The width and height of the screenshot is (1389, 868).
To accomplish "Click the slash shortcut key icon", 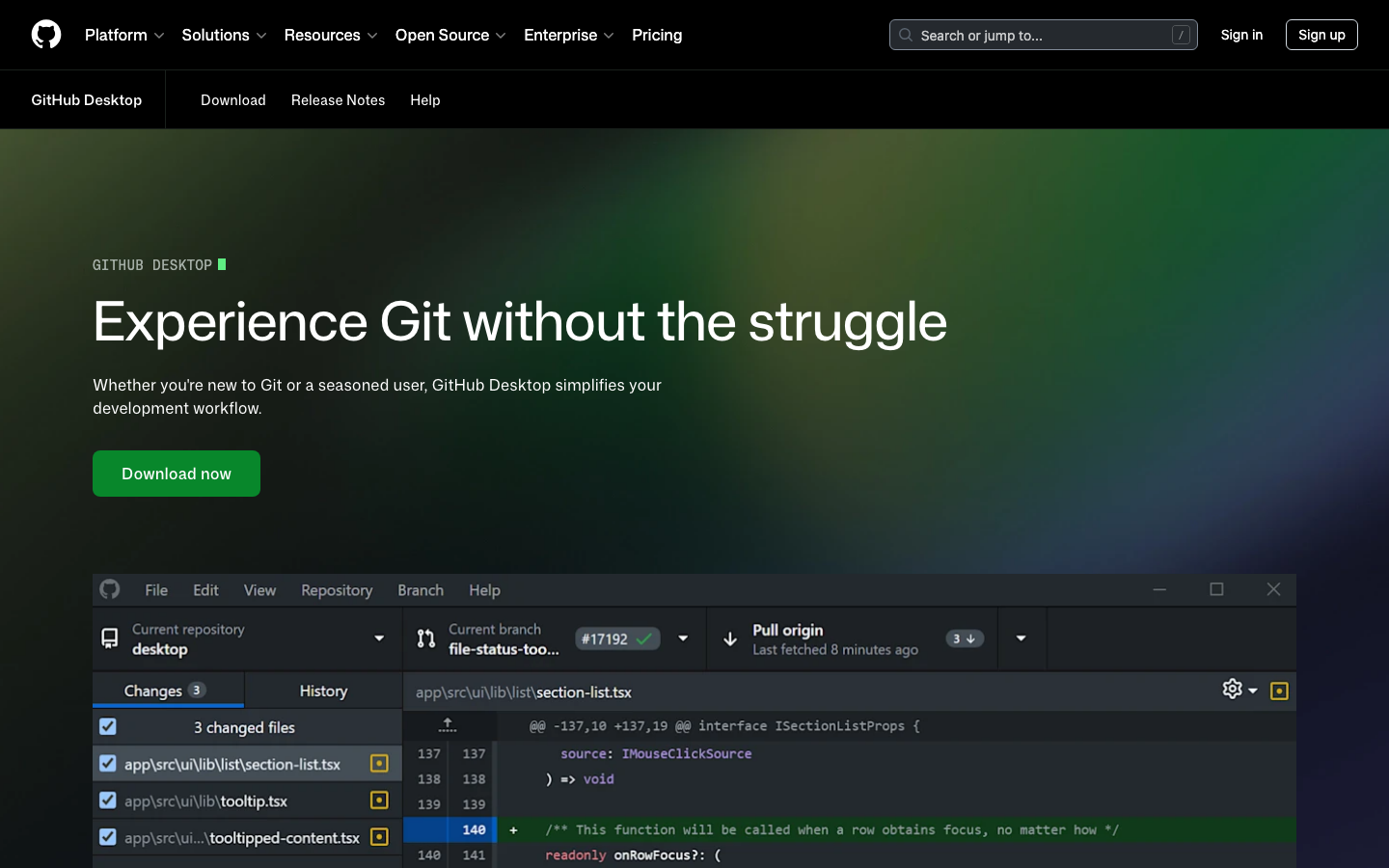I will coord(1181,35).
